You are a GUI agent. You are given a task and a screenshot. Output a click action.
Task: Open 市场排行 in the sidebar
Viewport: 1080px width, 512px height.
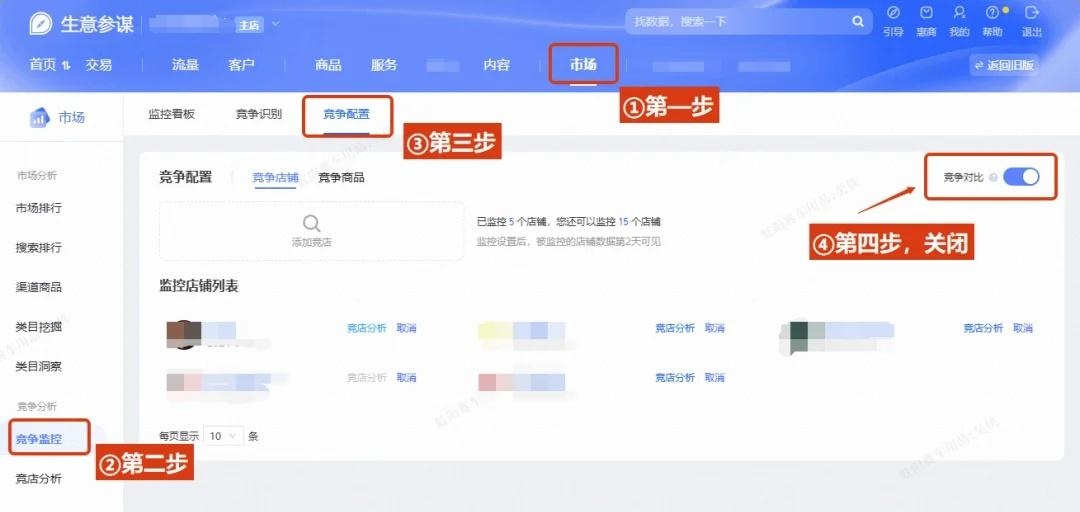[39, 208]
